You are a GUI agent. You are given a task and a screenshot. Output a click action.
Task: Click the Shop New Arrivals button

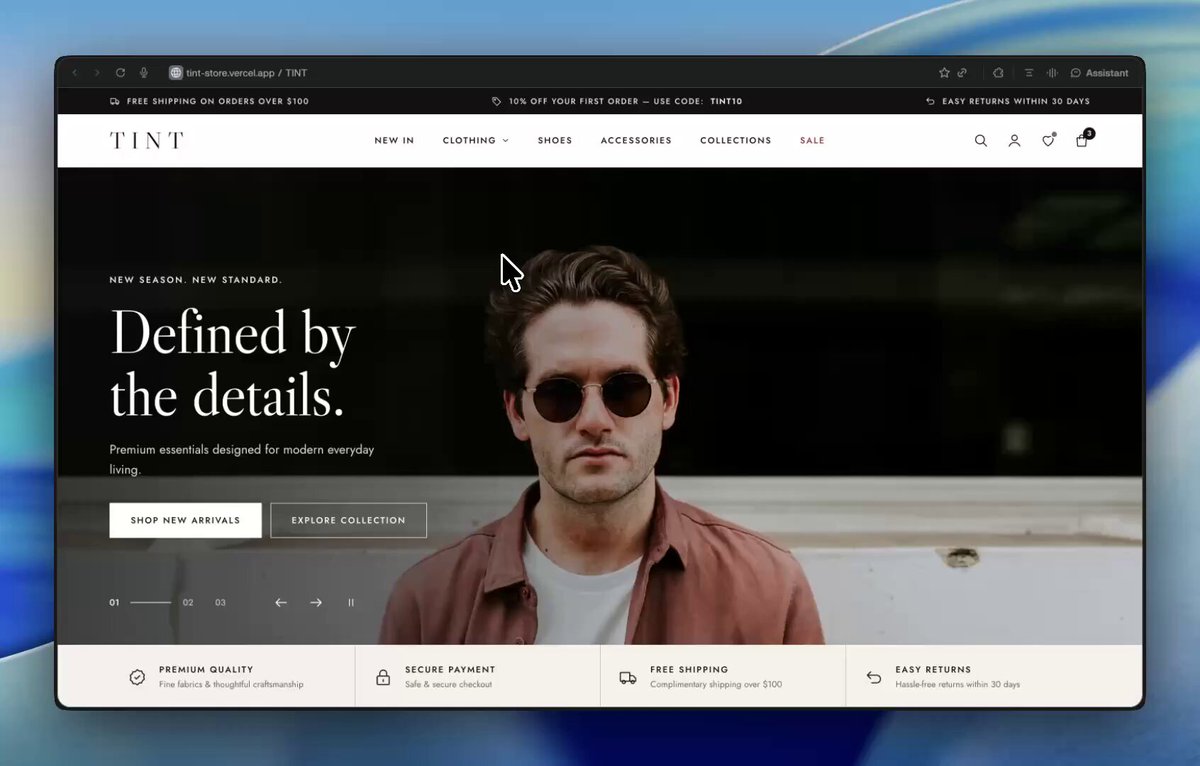[185, 520]
